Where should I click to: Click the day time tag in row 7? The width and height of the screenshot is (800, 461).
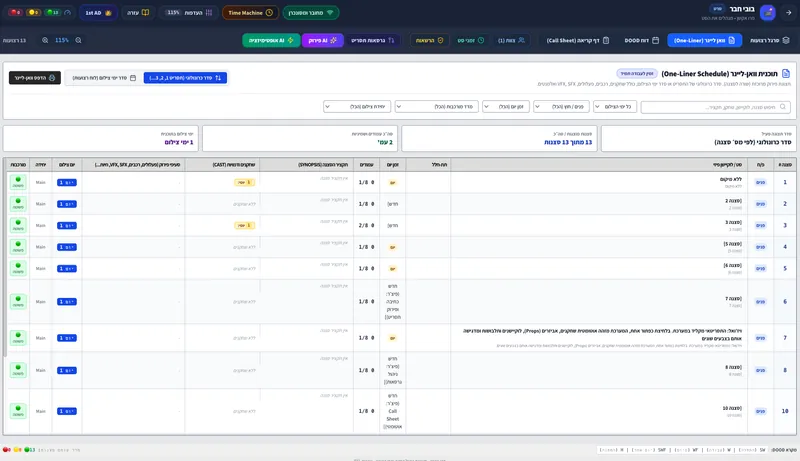392,338
